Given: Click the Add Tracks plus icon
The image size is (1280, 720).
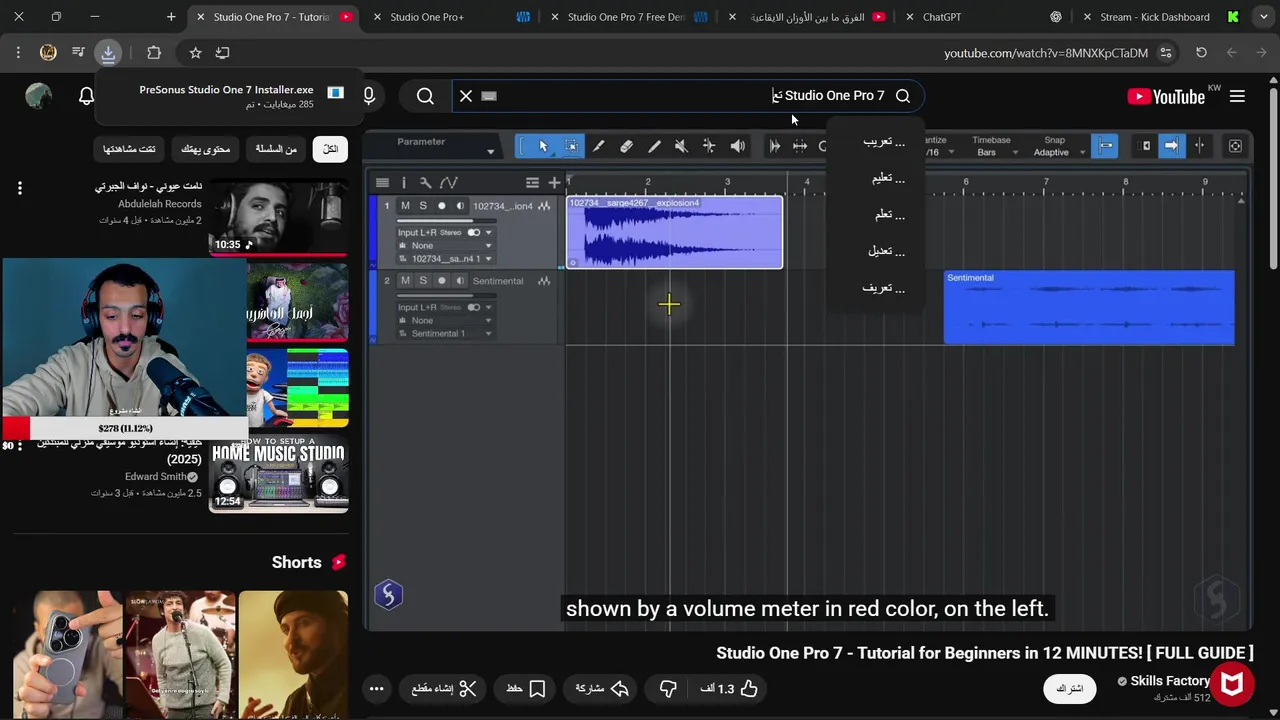Looking at the screenshot, I should [554, 182].
